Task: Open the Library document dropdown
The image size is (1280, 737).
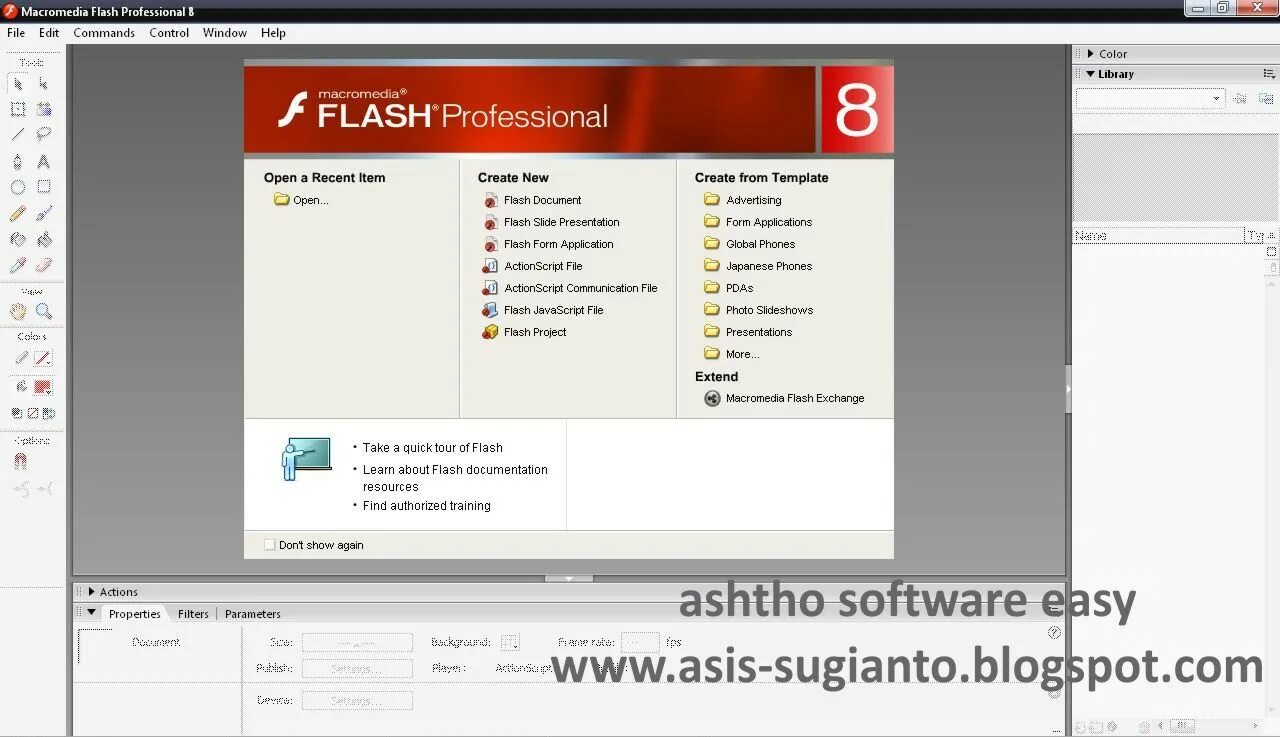Action: [x=1150, y=98]
